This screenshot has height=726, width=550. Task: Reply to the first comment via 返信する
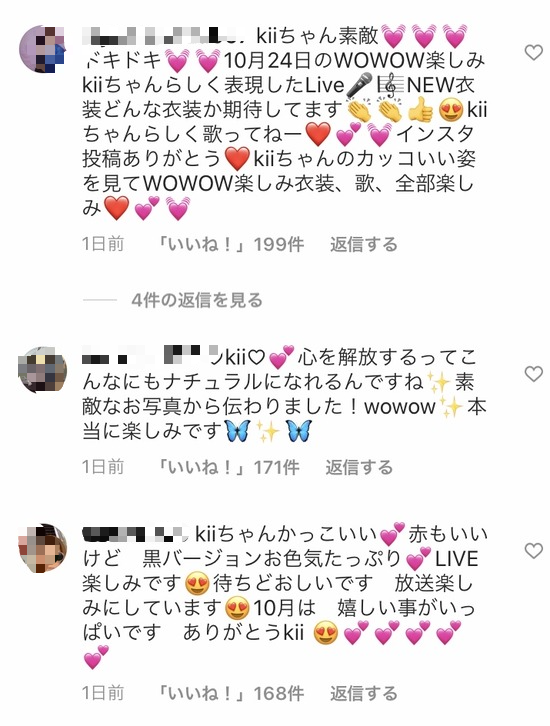tap(363, 244)
